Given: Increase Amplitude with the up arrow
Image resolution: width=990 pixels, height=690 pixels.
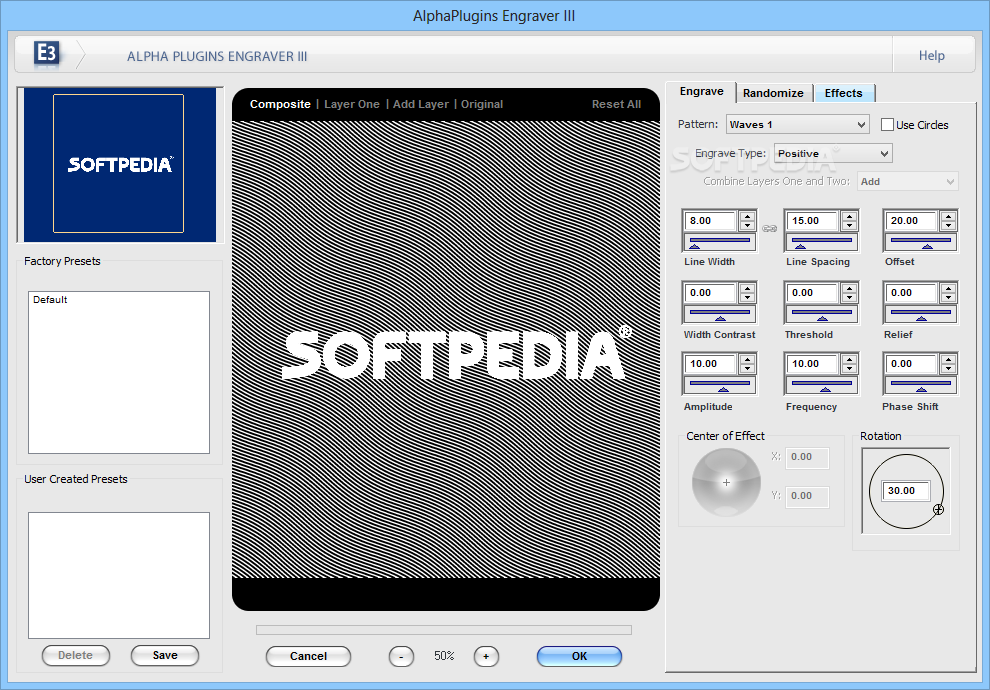Looking at the screenshot, I should tap(748, 360).
